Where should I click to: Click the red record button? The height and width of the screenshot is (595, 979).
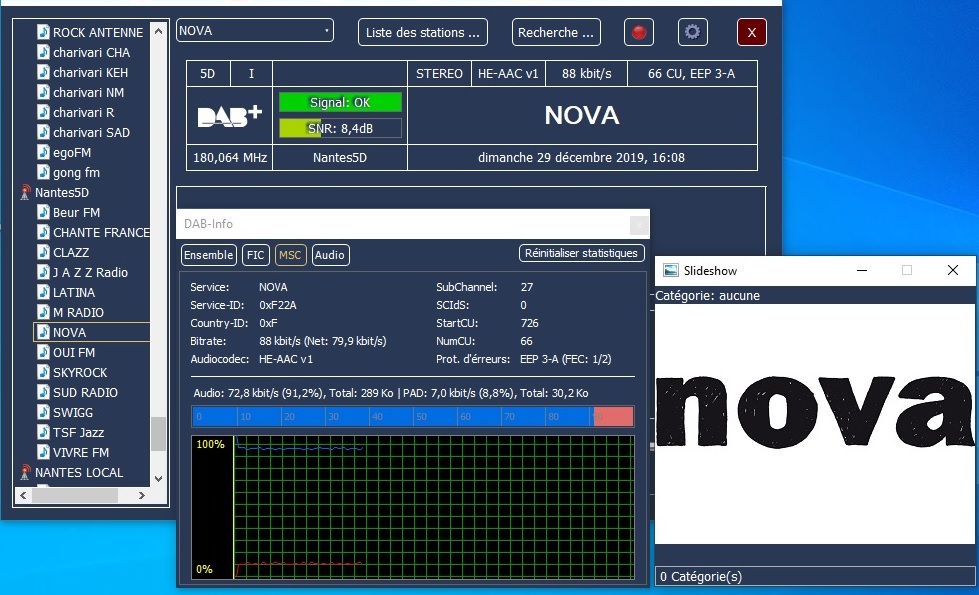(x=639, y=32)
